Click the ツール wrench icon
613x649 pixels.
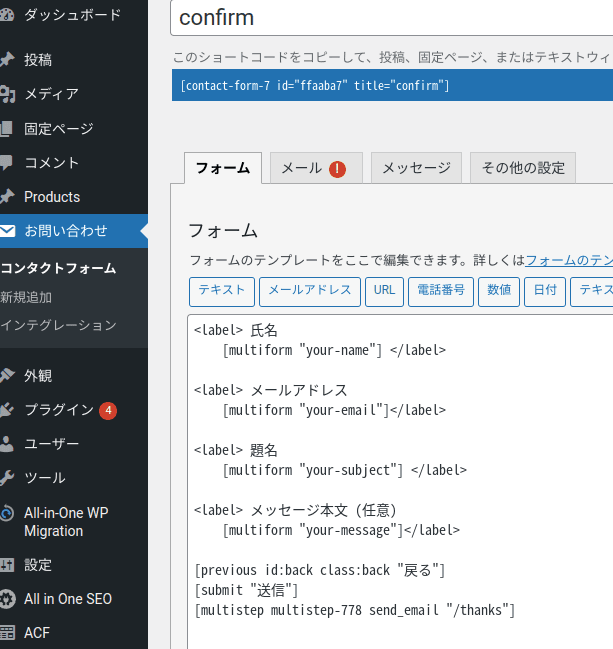pos(7,478)
